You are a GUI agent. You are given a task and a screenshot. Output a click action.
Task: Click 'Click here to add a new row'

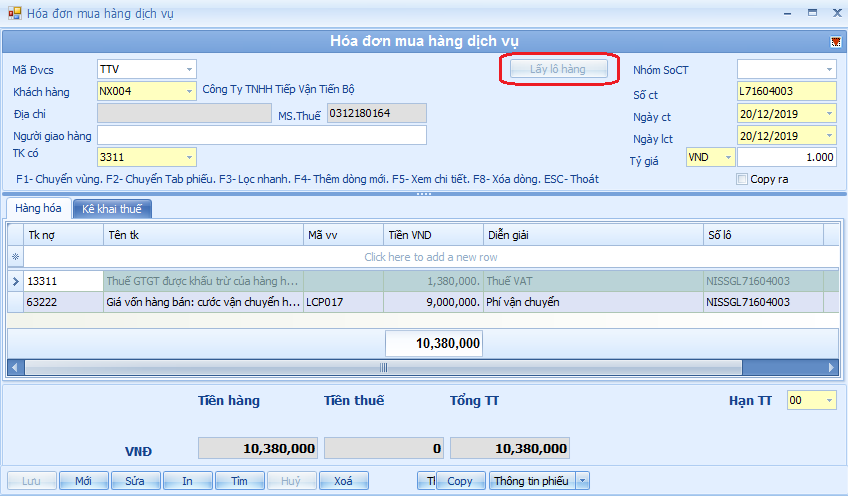(430, 257)
